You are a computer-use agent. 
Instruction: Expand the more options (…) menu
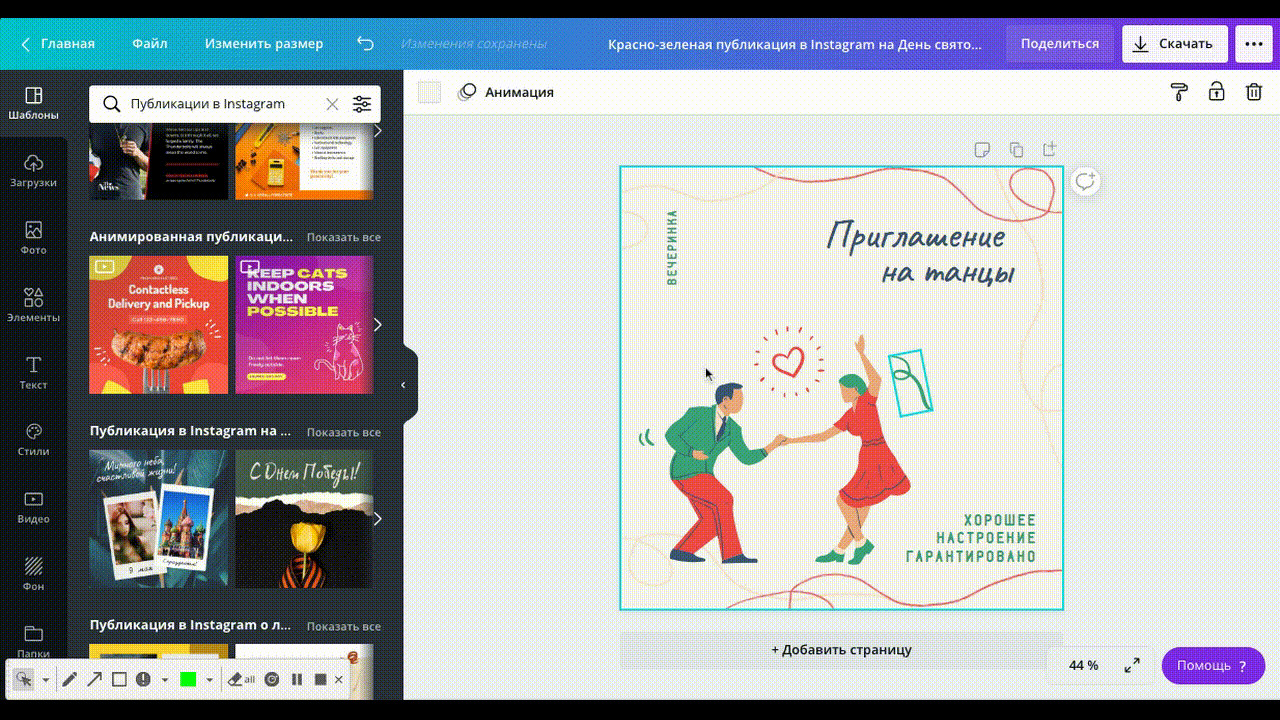tap(1253, 43)
